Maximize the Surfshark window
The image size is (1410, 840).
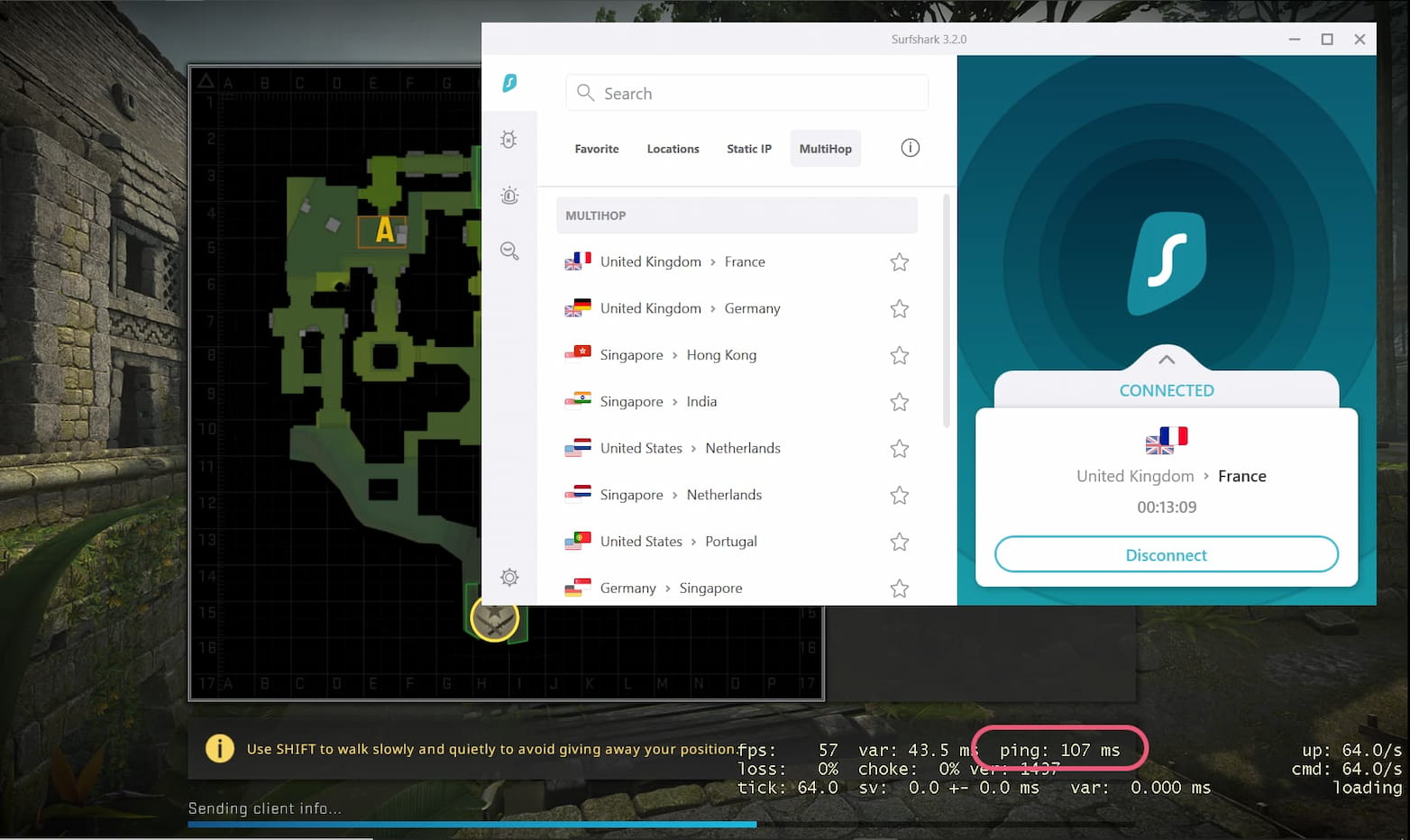[1327, 39]
